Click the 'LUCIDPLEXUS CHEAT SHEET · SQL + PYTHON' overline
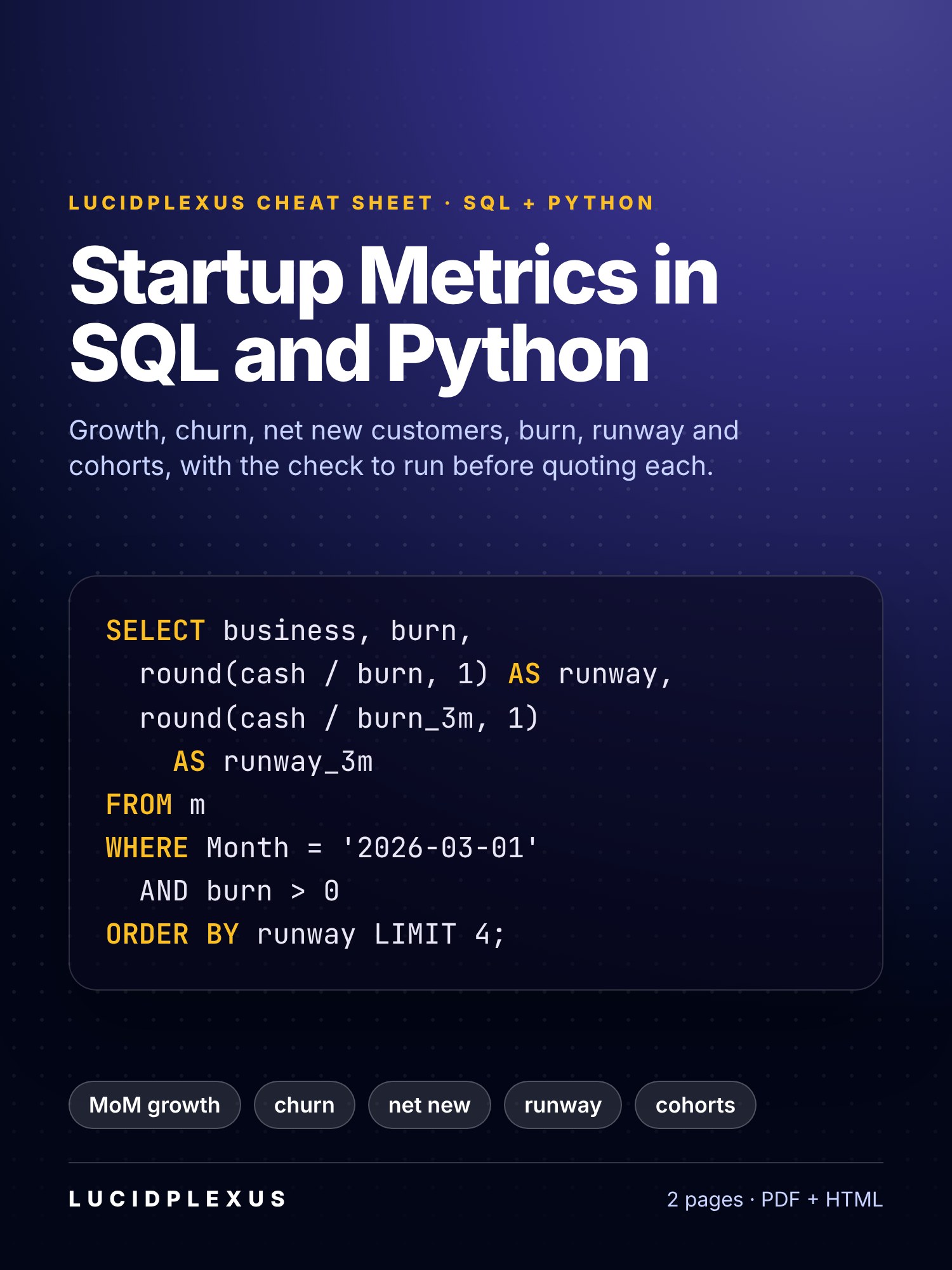Viewport: 952px width, 1270px height. click(361, 203)
